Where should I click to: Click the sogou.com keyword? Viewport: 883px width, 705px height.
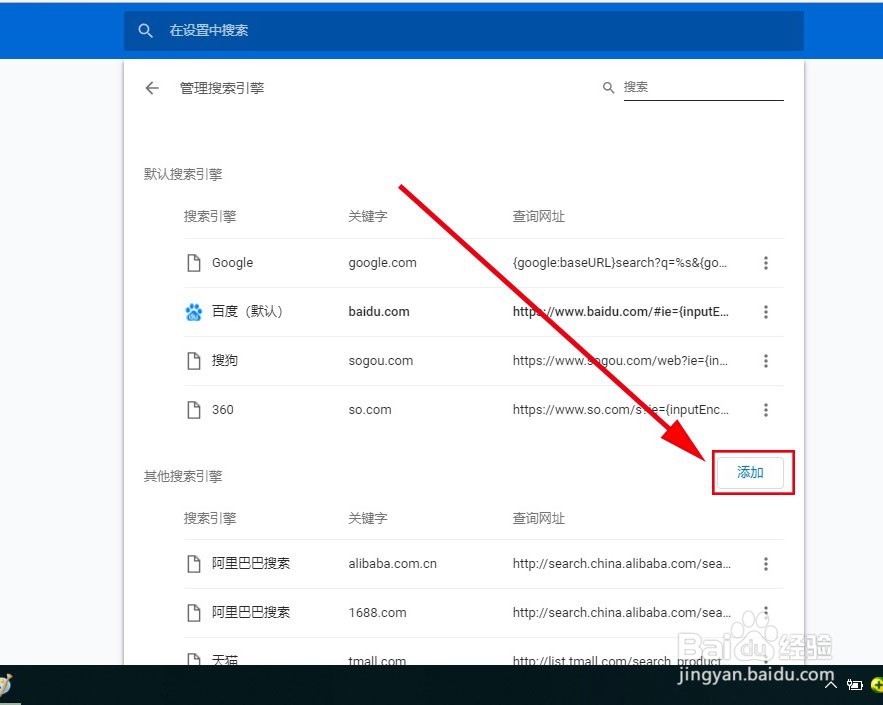381,361
